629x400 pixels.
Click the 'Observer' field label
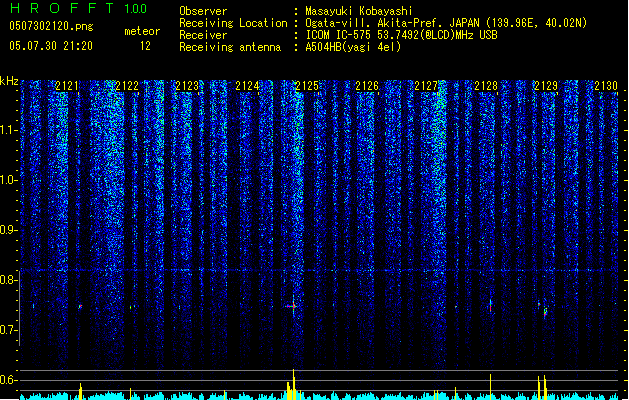pyautogui.click(x=203, y=11)
